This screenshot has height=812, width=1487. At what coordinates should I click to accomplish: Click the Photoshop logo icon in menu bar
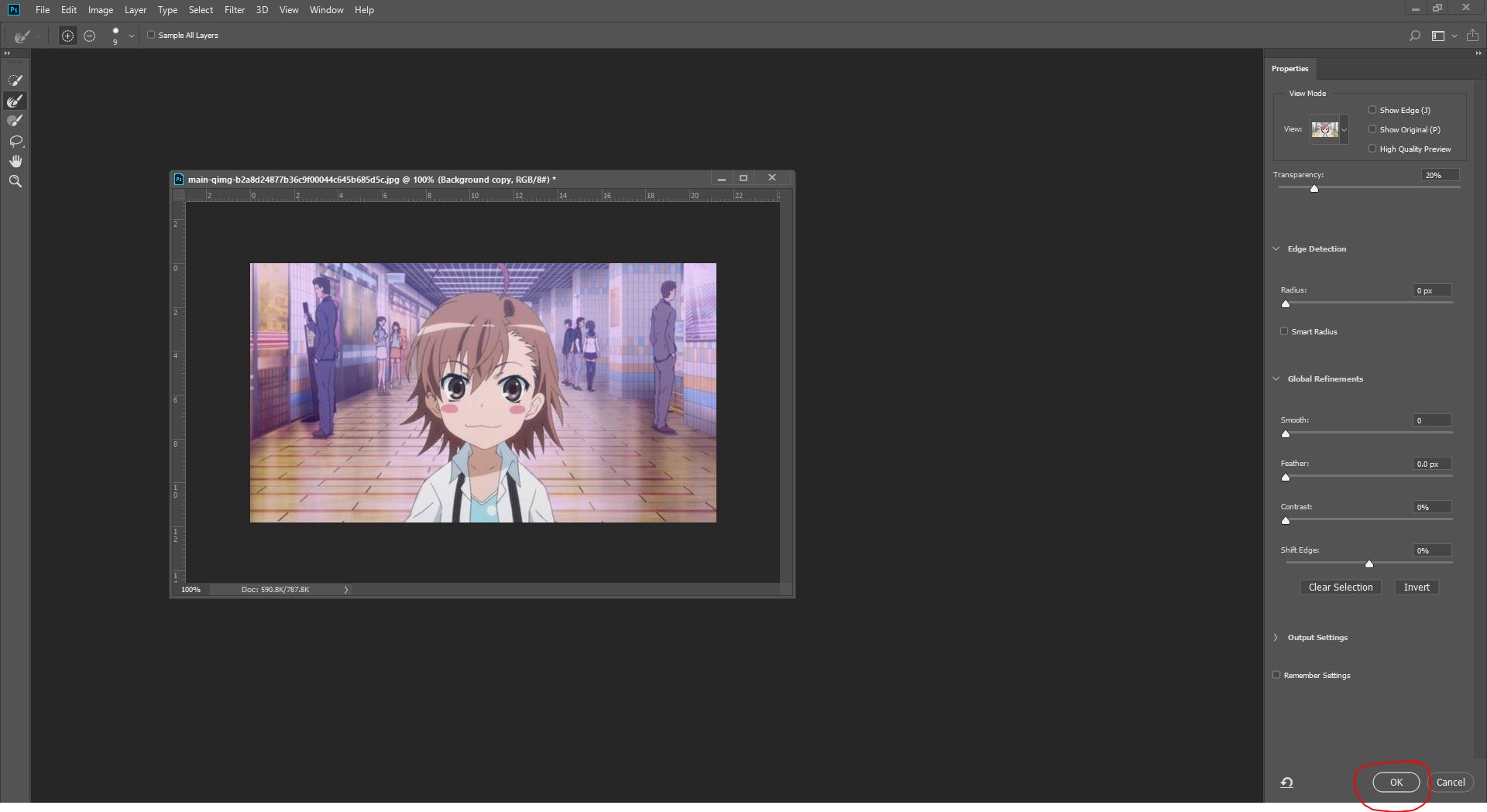click(x=13, y=10)
